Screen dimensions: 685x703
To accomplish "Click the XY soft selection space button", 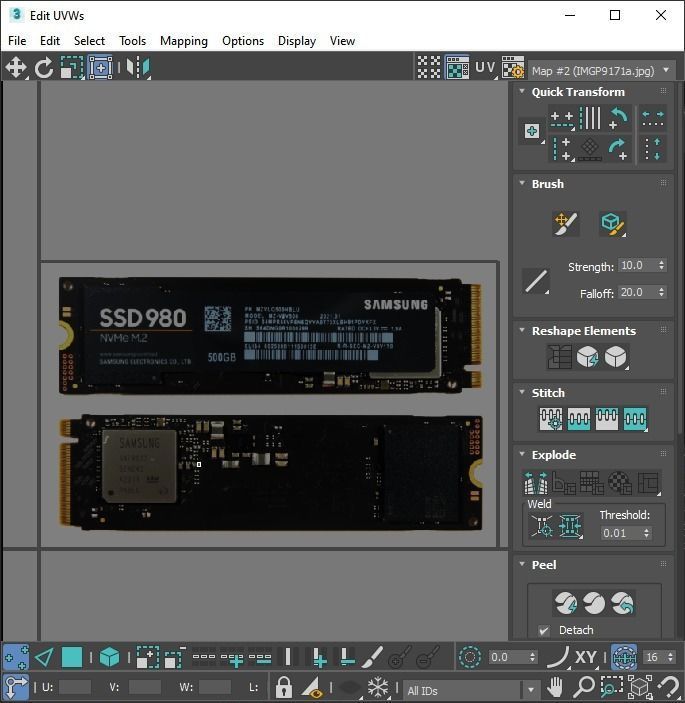I will click(x=585, y=657).
